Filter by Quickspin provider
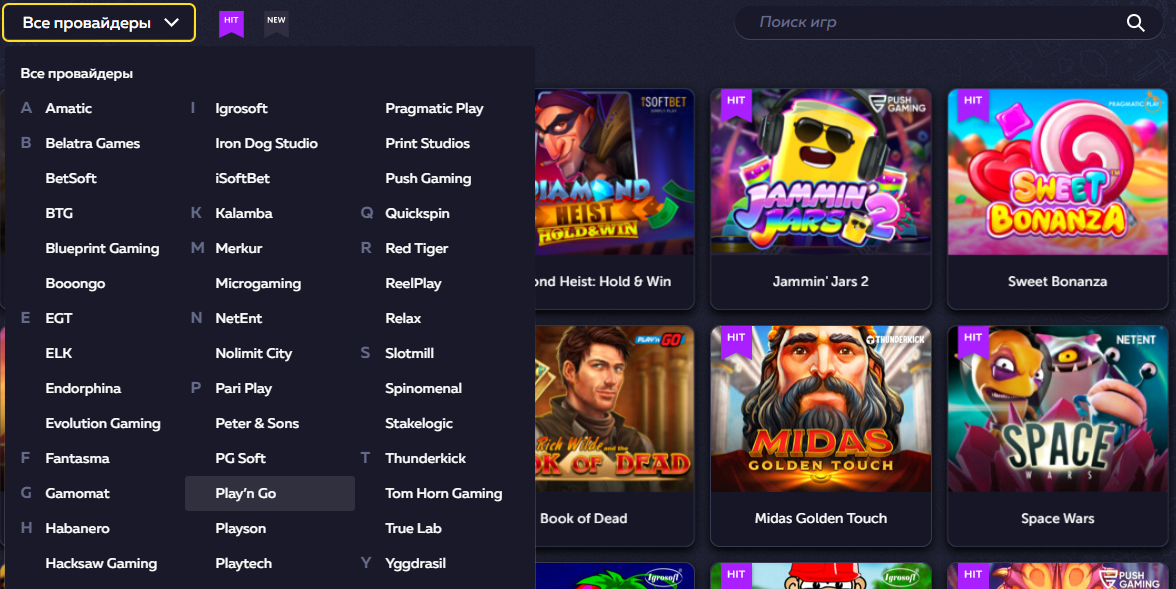The height and width of the screenshot is (589, 1176). (x=417, y=213)
